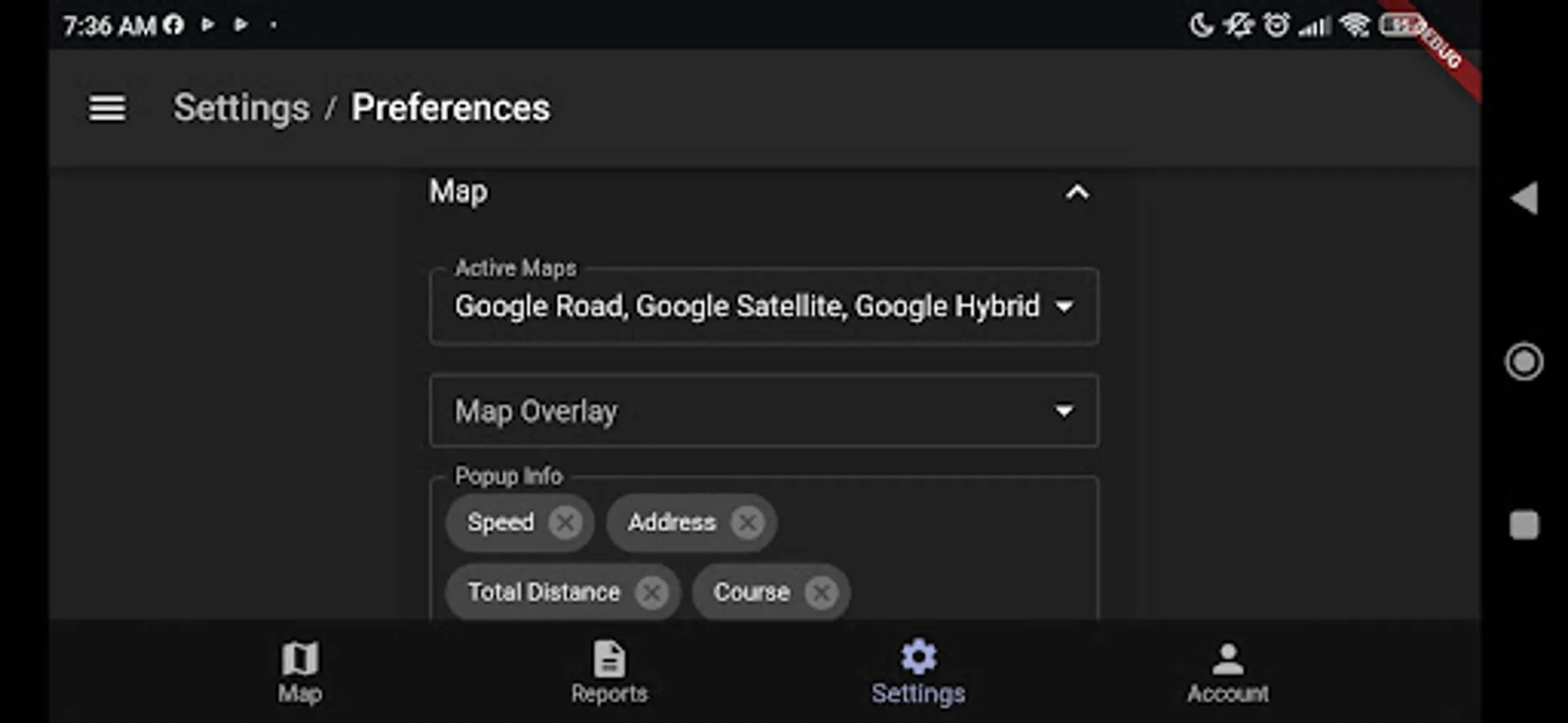1568x723 pixels.
Task: Remove the Total Distance chip
Action: [653, 592]
